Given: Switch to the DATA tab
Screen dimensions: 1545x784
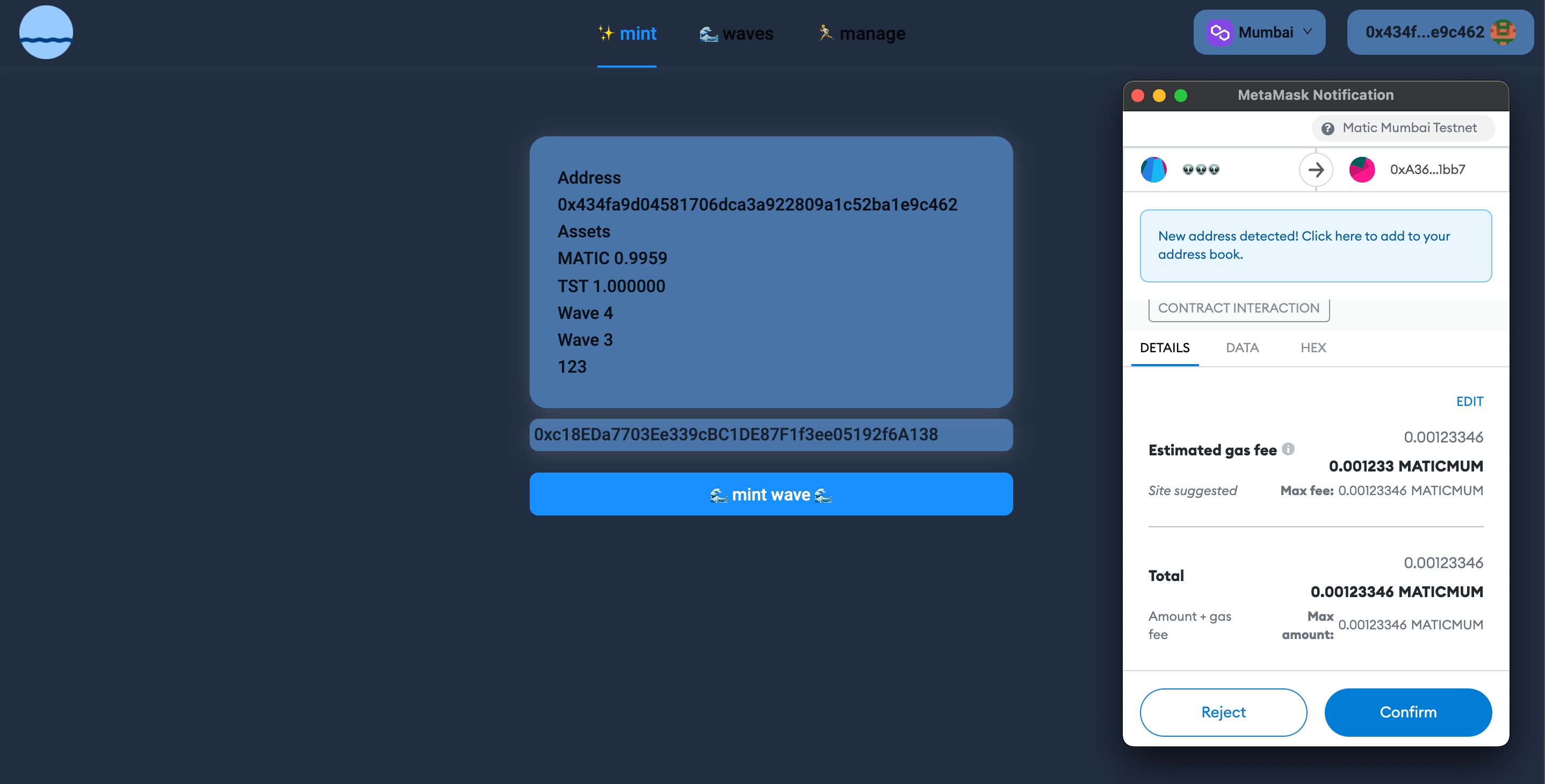Looking at the screenshot, I should pos(1242,349).
